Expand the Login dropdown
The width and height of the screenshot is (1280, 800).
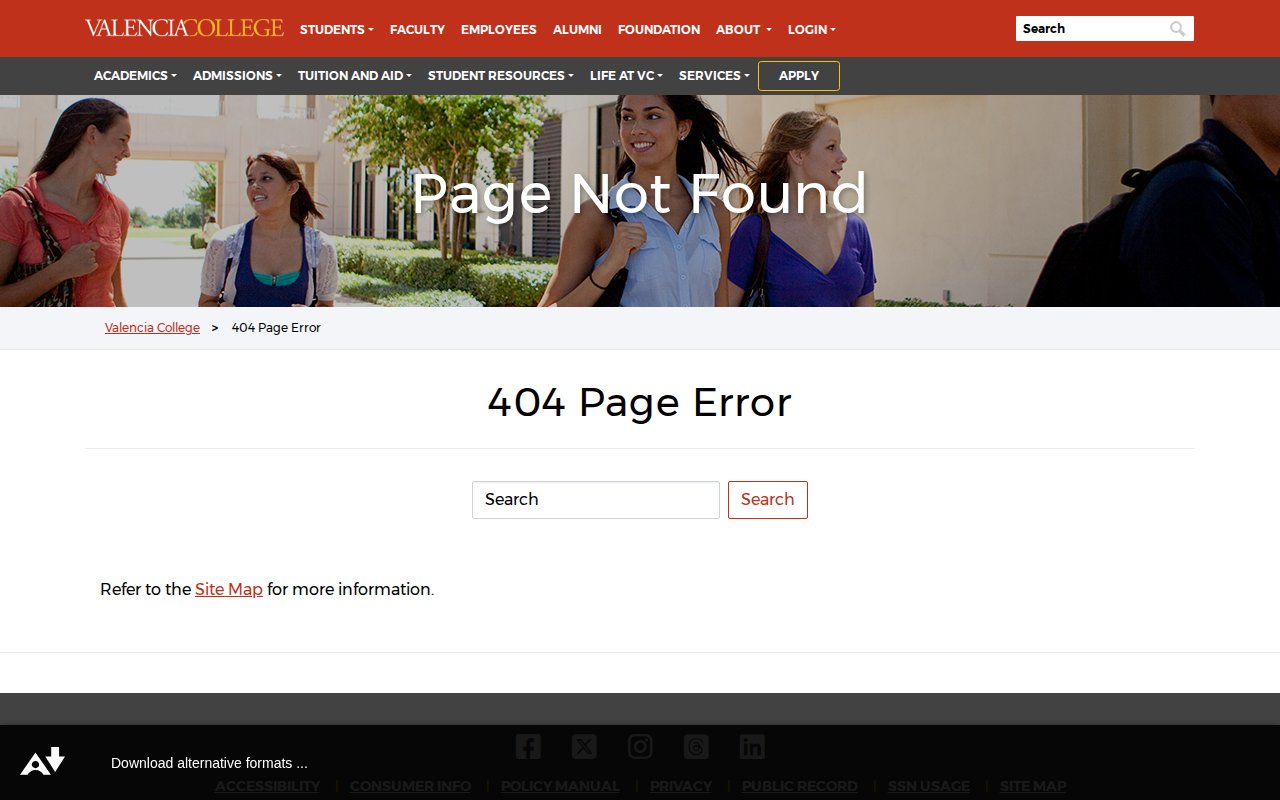pyautogui.click(x=811, y=30)
